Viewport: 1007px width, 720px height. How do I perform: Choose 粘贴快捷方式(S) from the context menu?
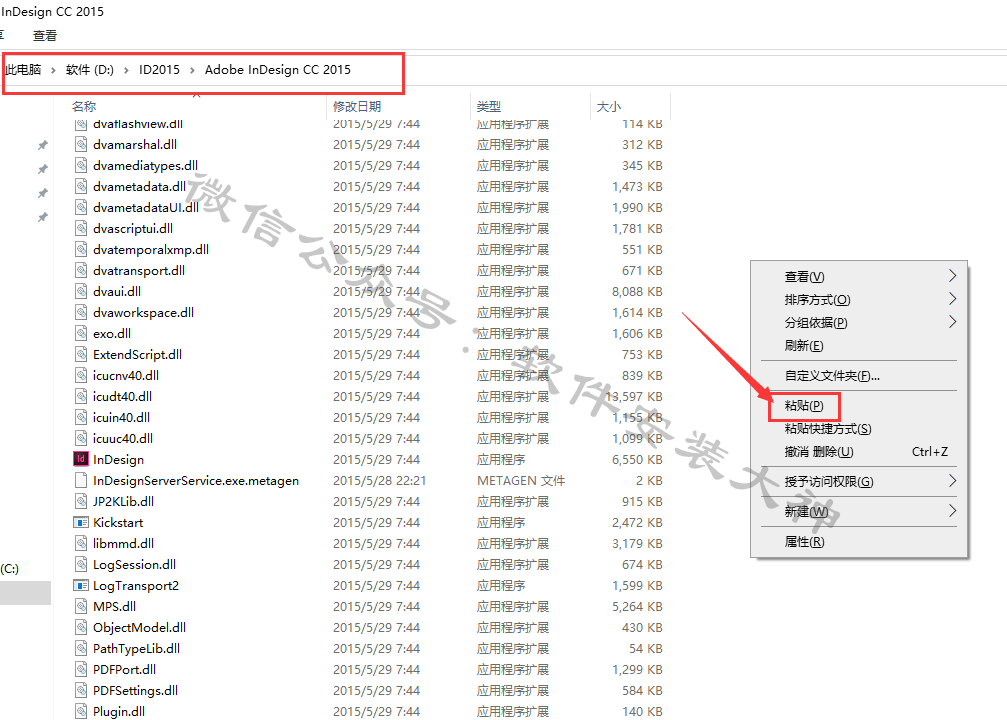click(828, 428)
